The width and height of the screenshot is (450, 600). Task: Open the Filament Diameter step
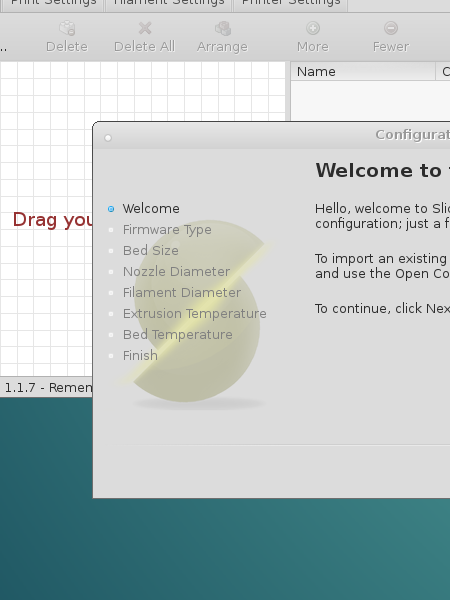click(182, 293)
